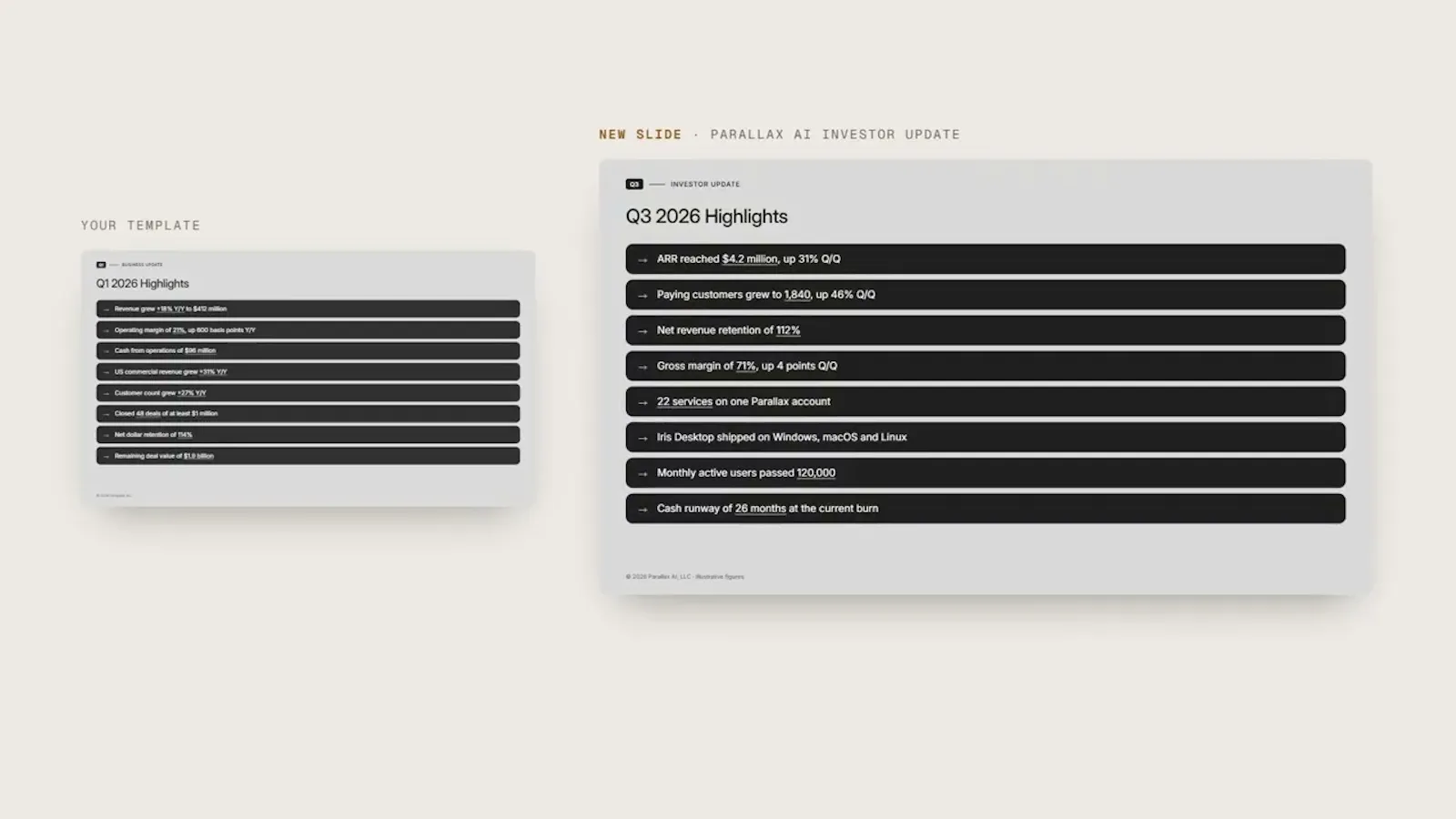Select the 'PARALLAX AI INVESTOR UPDATE' heading text
This screenshot has width=1456, height=819.
(x=834, y=134)
